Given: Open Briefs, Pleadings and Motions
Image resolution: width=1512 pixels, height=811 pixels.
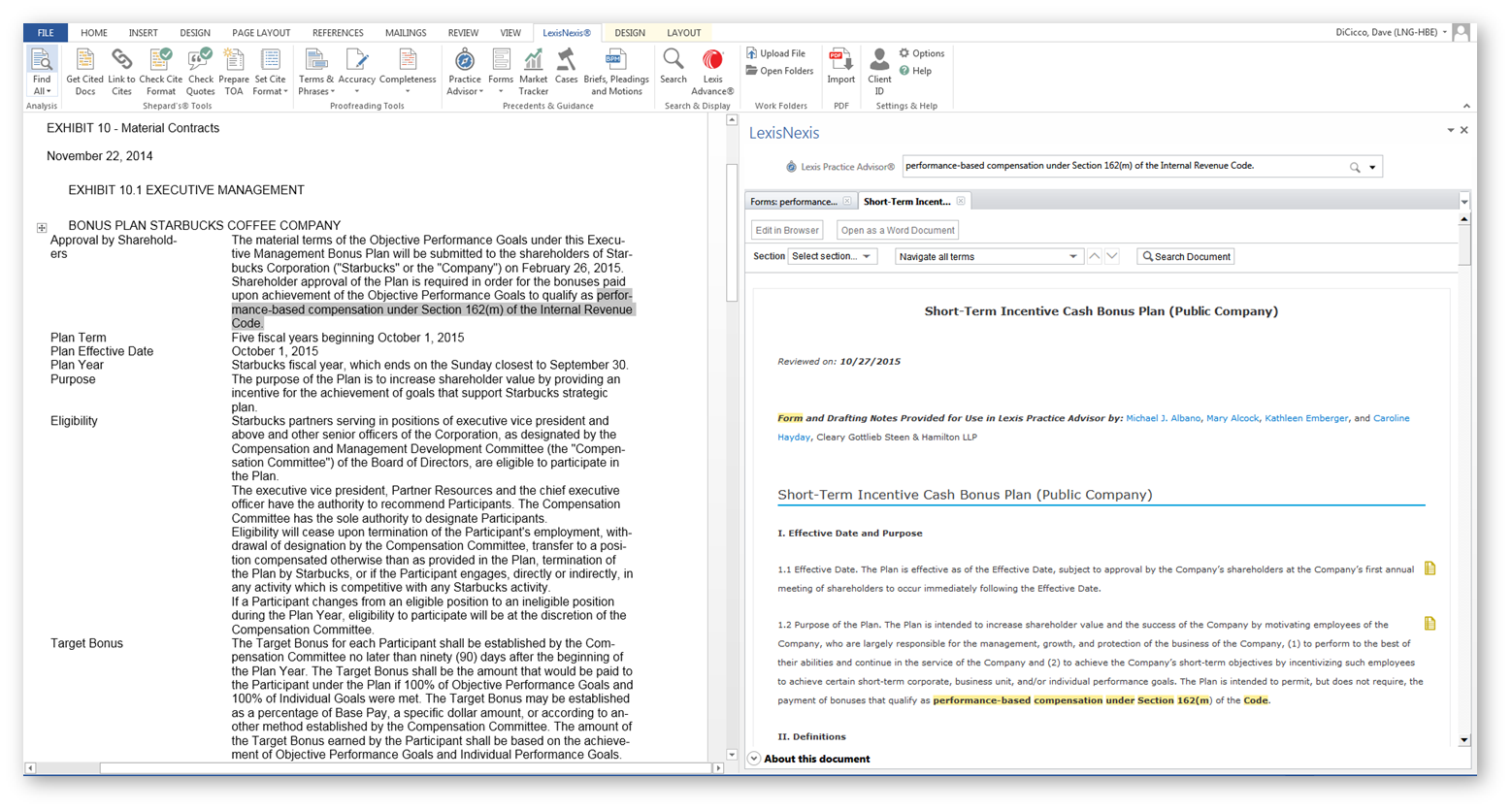Looking at the screenshot, I should click(616, 71).
